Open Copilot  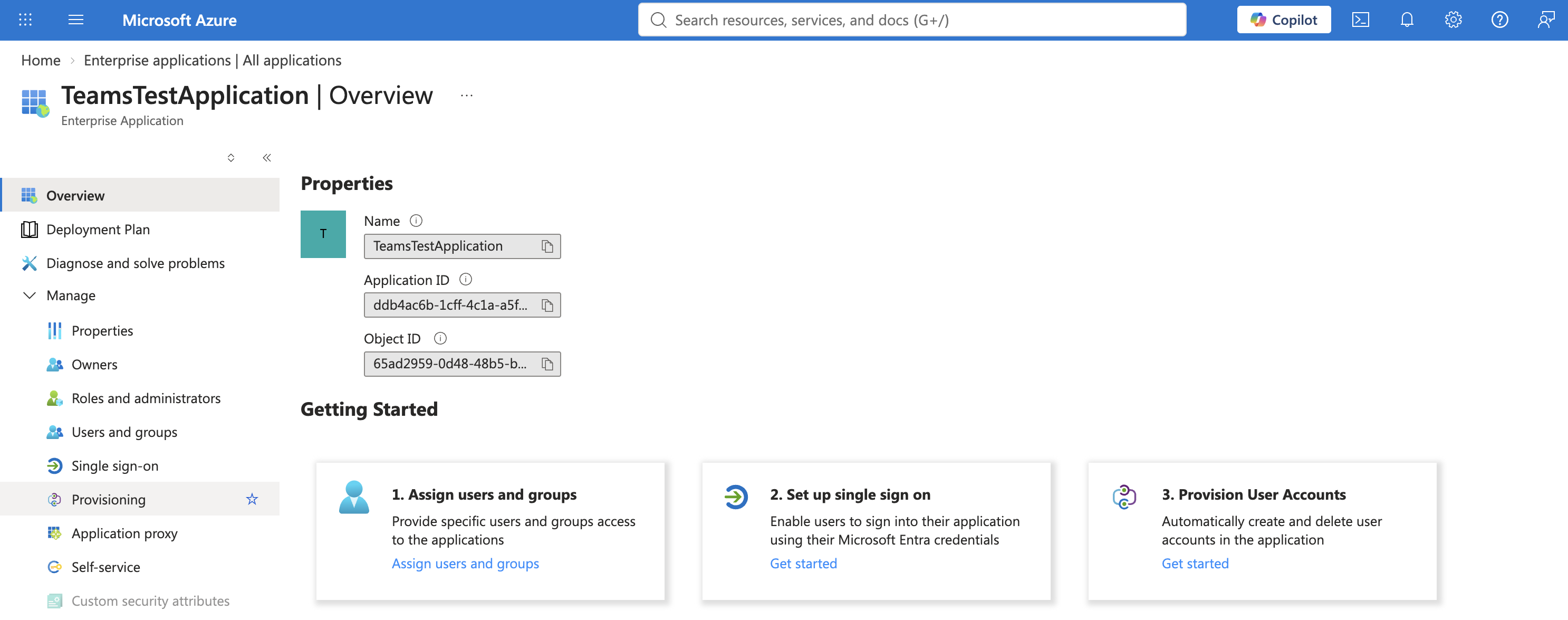pyautogui.click(x=1283, y=20)
